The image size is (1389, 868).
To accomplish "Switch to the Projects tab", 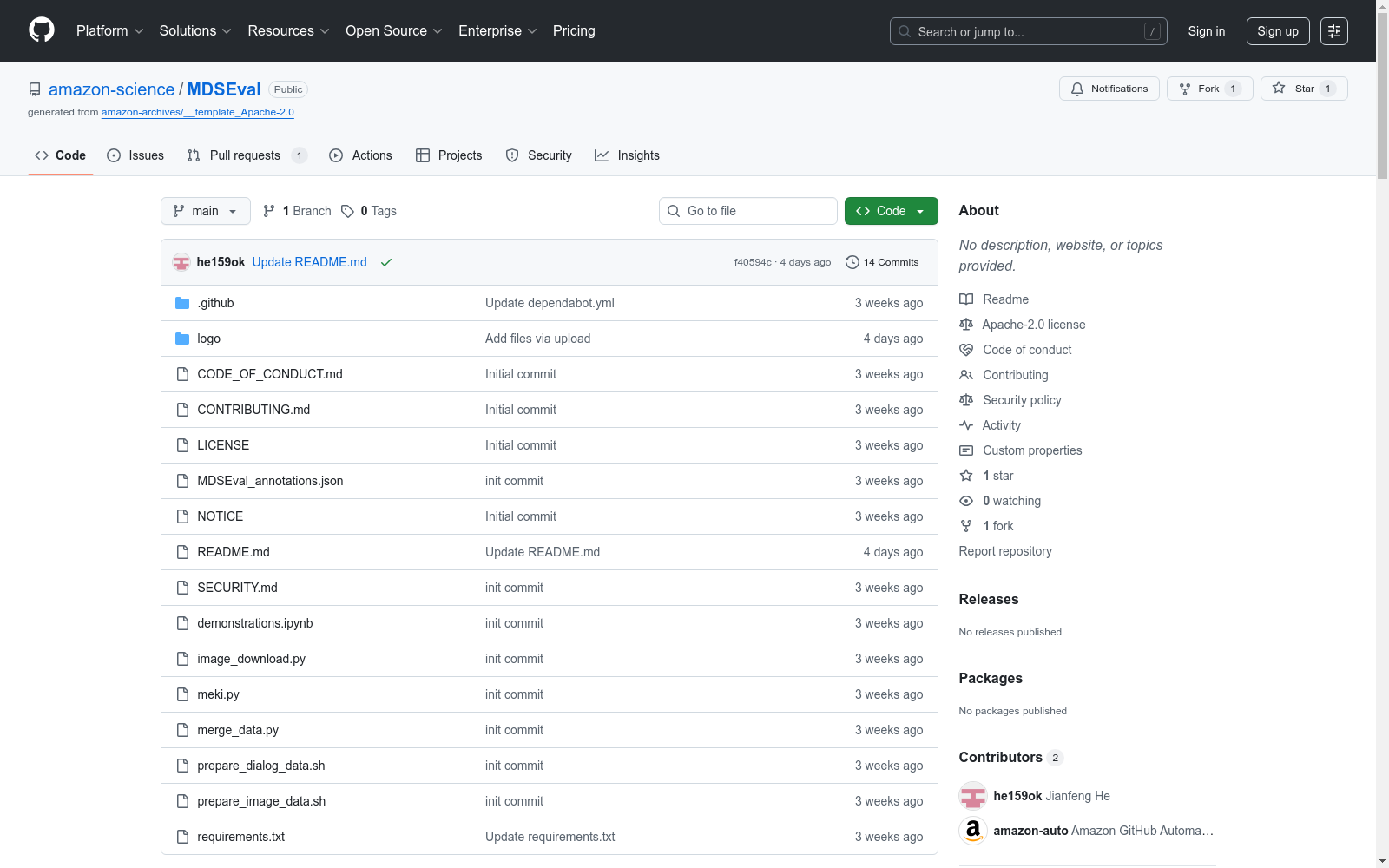I will [x=449, y=155].
